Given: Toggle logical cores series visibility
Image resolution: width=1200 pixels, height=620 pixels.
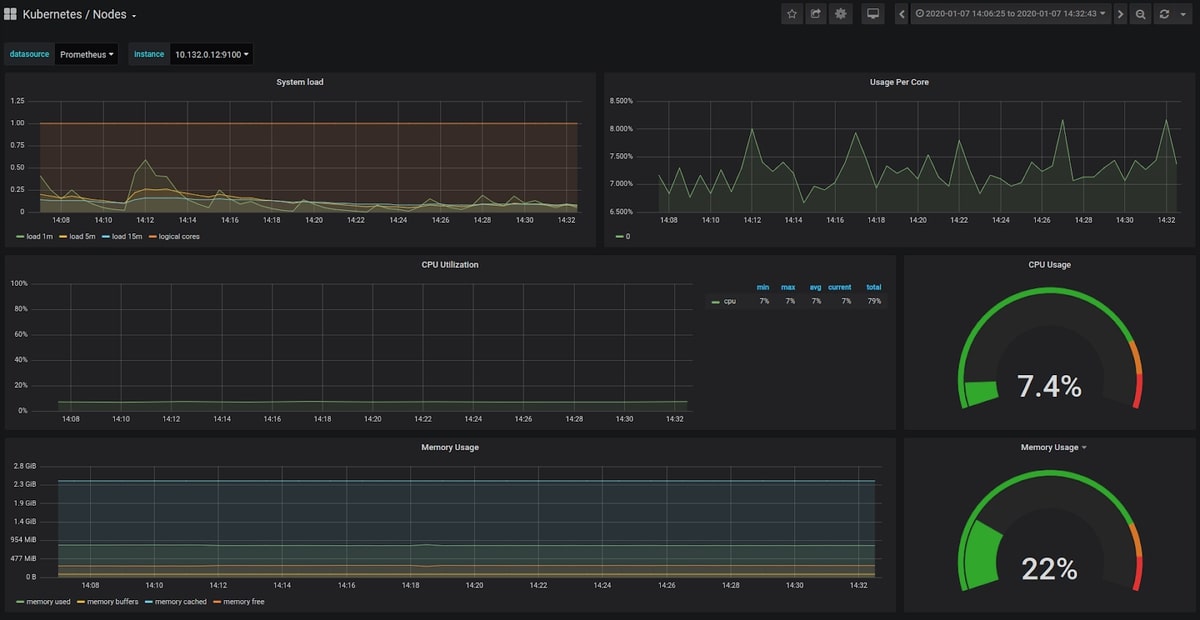Looking at the screenshot, I should tap(178, 237).
